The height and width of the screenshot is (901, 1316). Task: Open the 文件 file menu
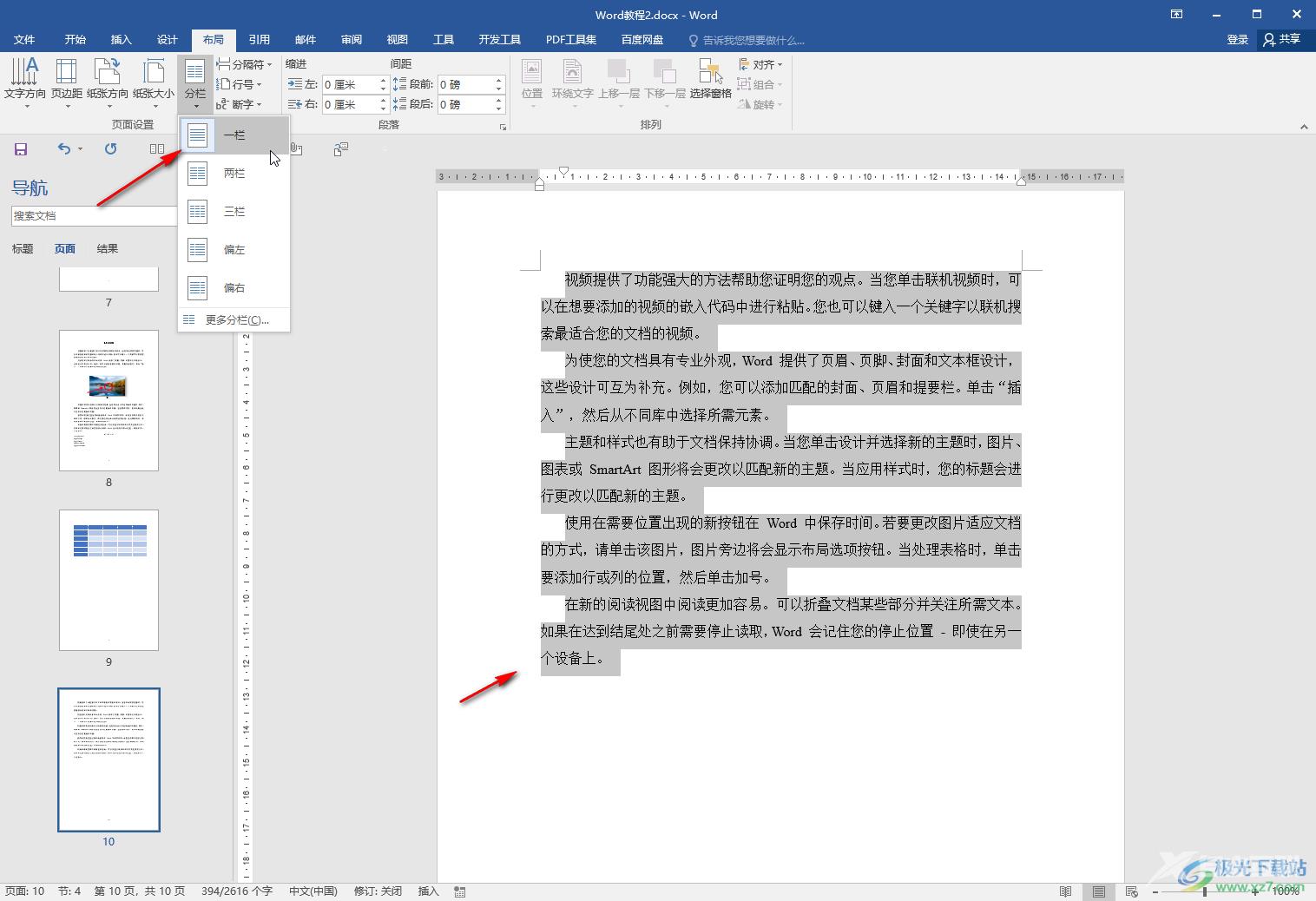pyautogui.click(x=24, y=40)
